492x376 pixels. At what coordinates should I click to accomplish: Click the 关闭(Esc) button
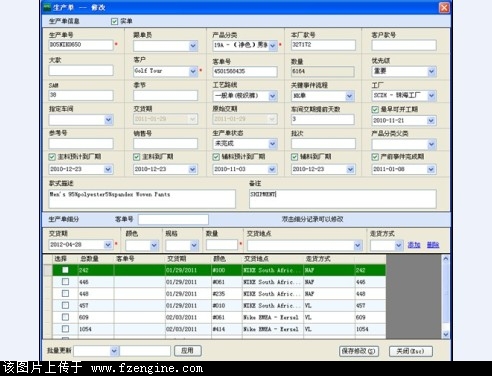411,351
